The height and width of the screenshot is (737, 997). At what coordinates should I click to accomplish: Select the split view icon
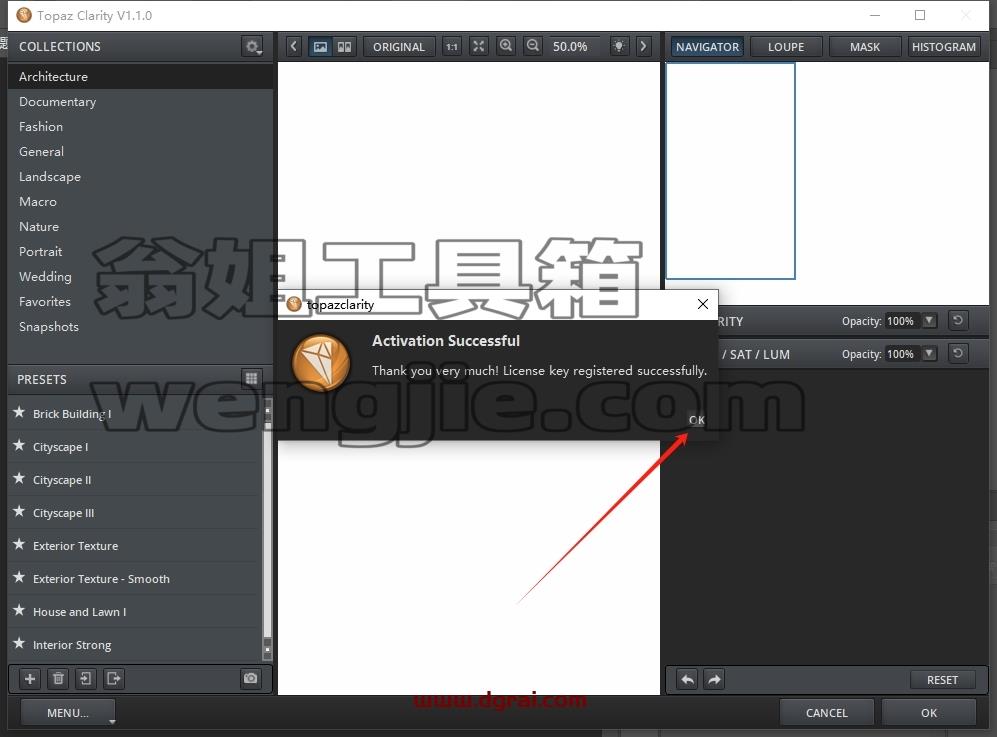tap(344, 46)
